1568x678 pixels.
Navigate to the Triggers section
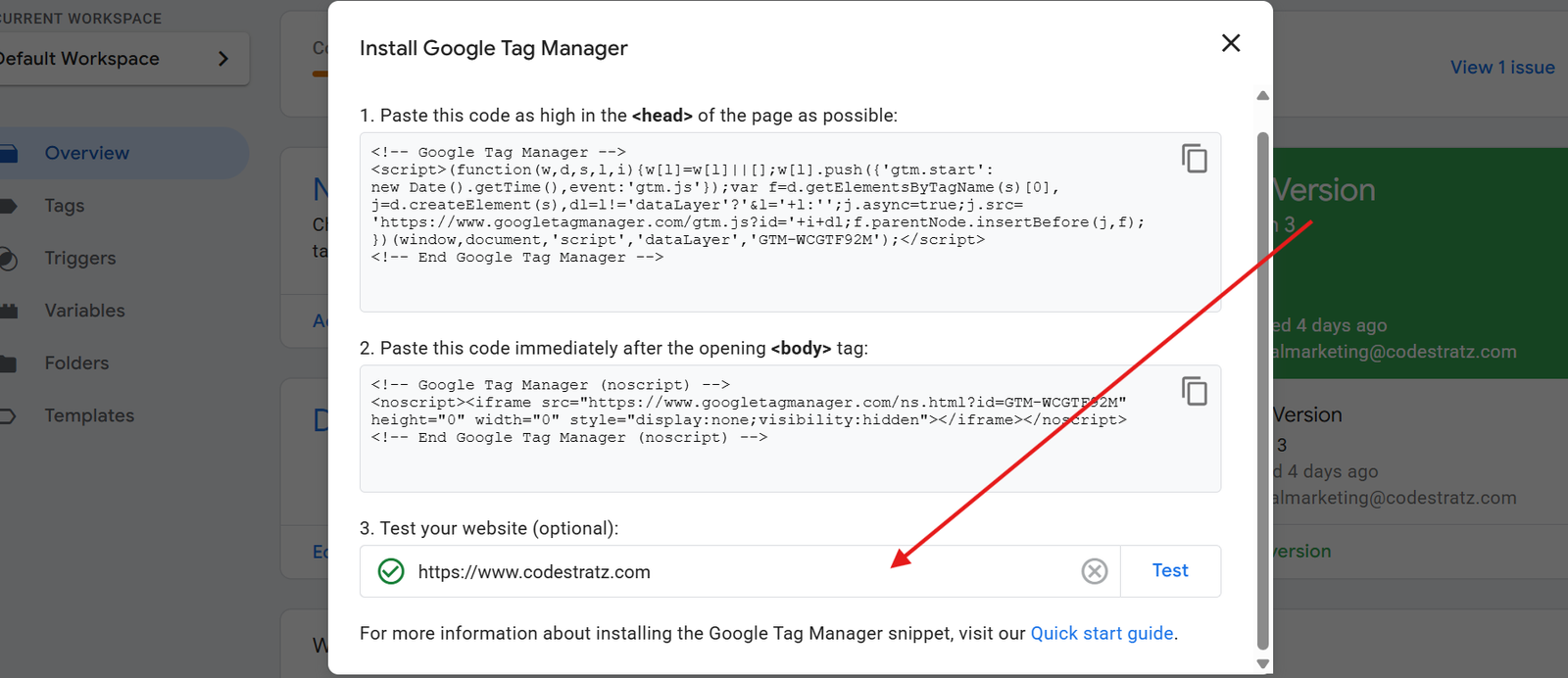(x=79, y=258)
